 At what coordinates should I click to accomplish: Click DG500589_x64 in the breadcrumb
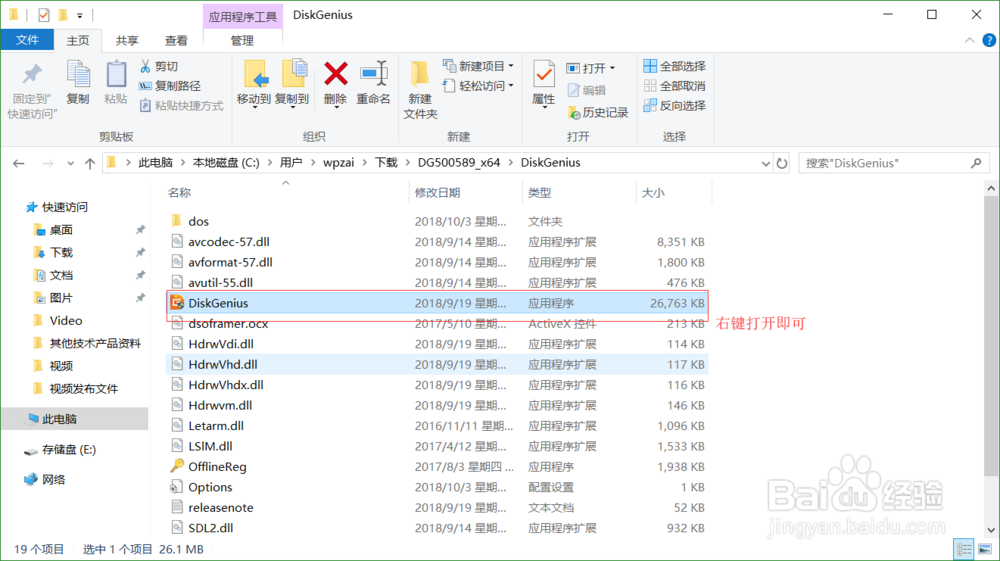(x=459, y=163)
